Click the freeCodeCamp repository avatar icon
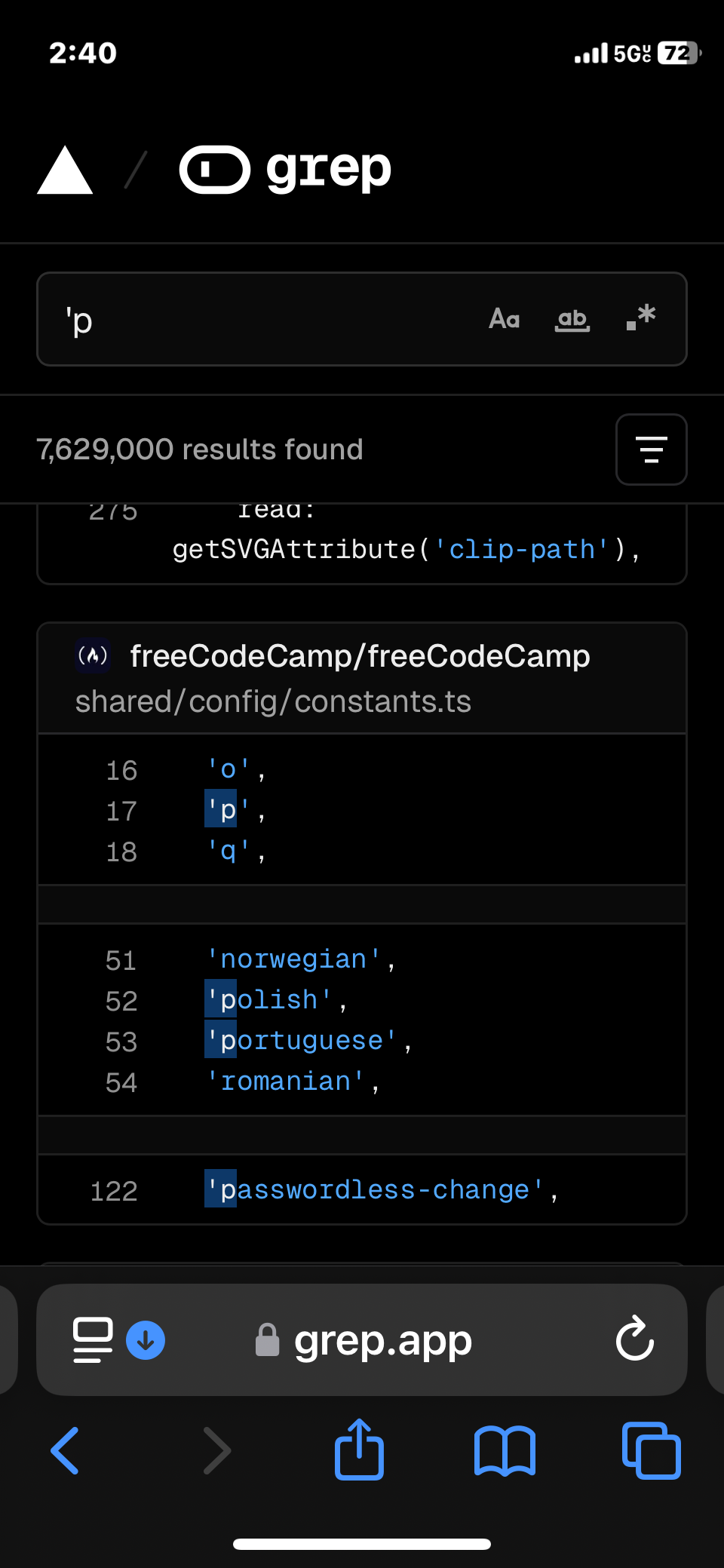 pos(94,655)
